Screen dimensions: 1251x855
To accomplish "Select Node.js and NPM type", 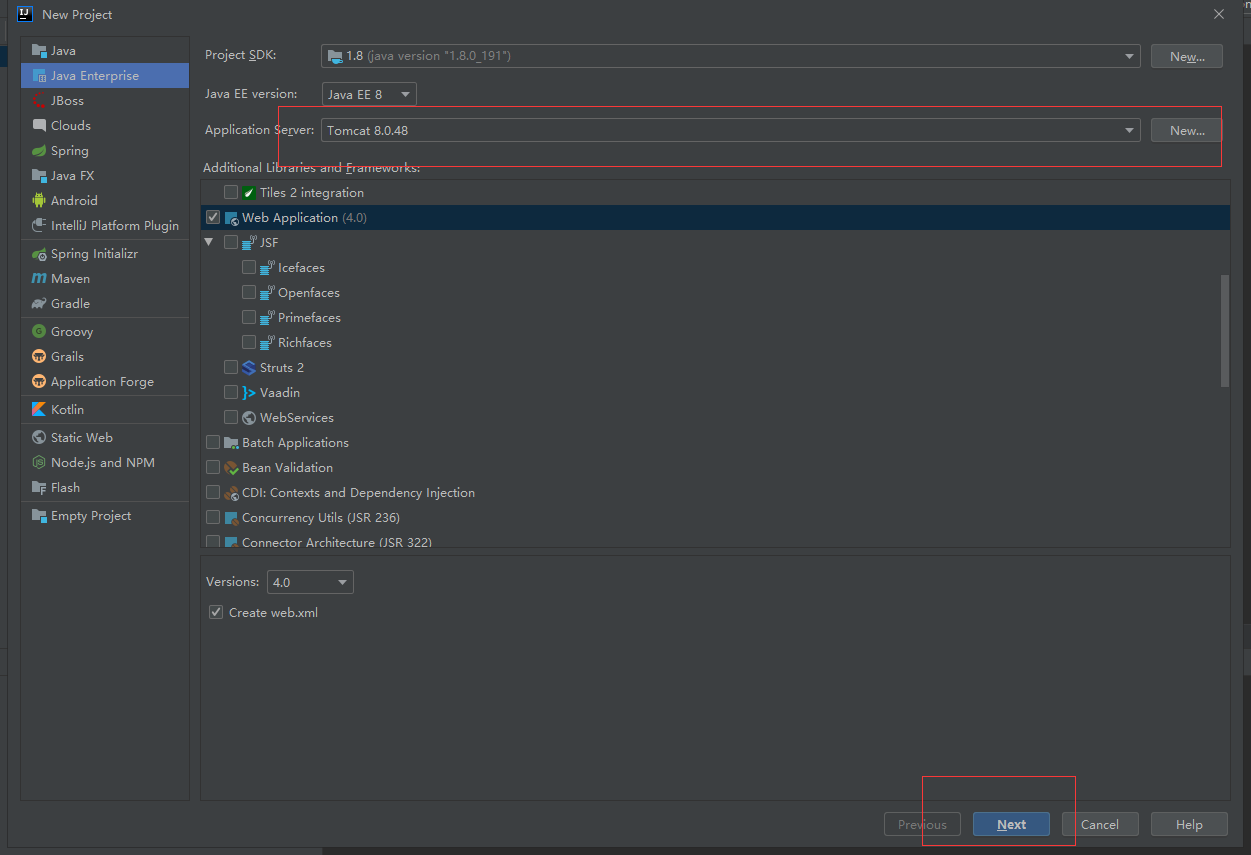I will coord(105,462).
